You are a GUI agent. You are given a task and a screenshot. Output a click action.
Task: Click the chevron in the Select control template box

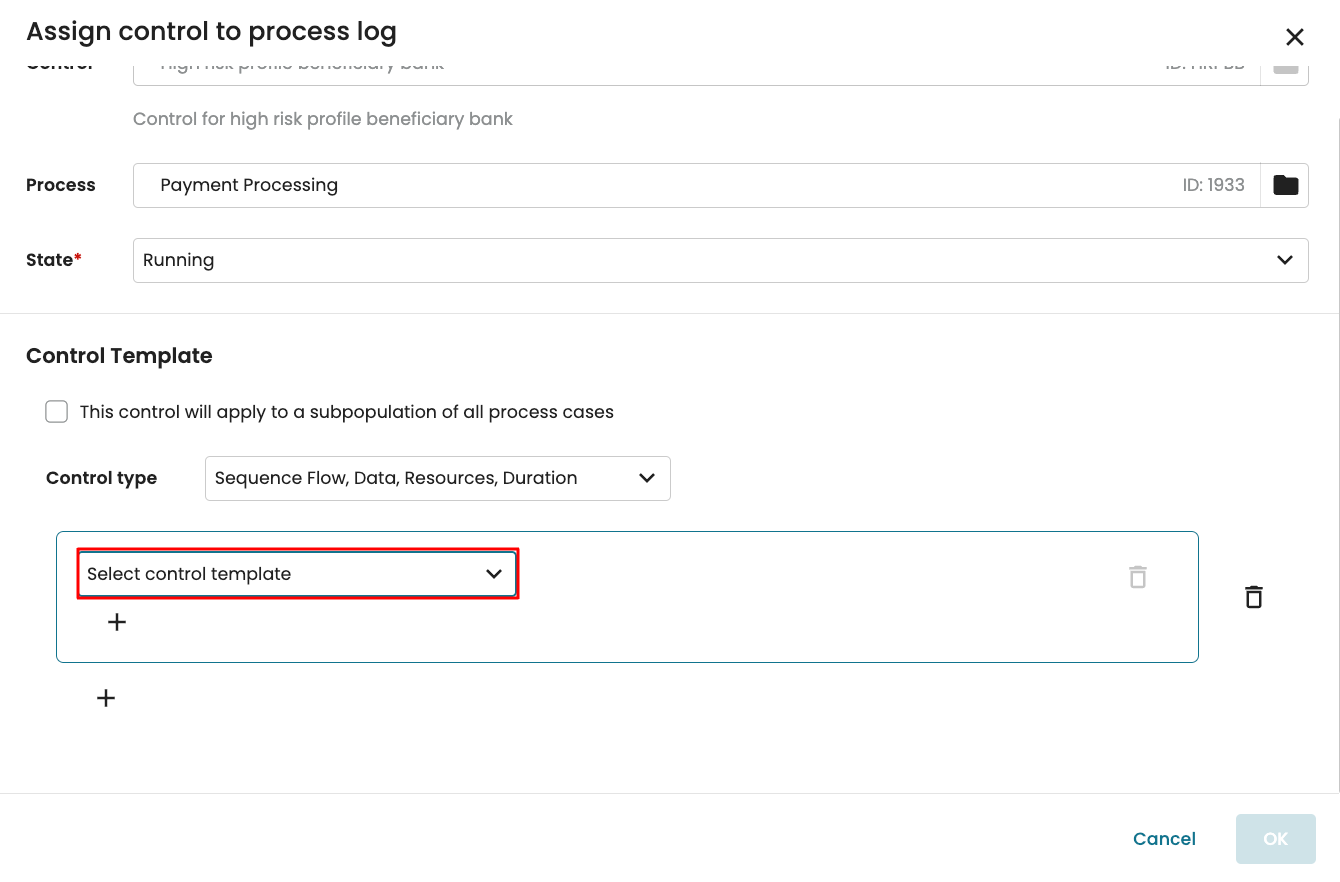pyautogui.click(x=494, y=574)
